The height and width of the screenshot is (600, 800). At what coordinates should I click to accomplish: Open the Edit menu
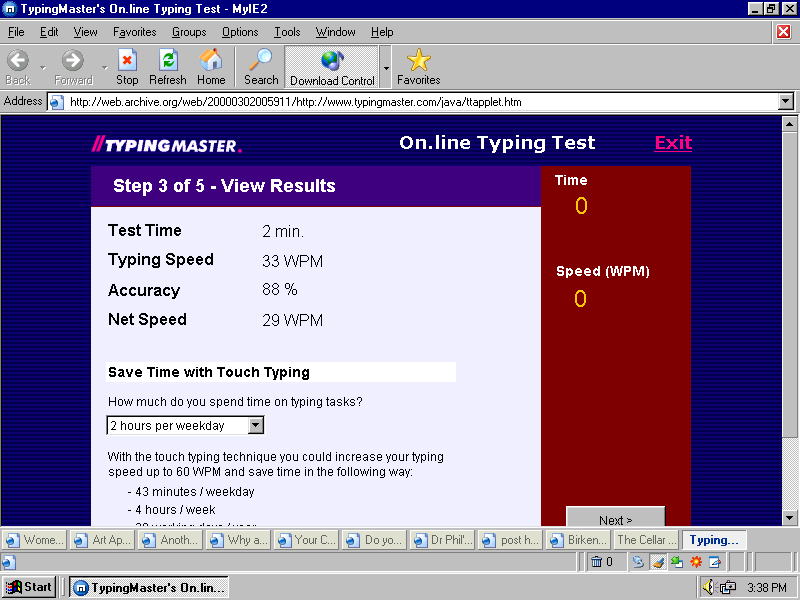(x=49, y=32)
